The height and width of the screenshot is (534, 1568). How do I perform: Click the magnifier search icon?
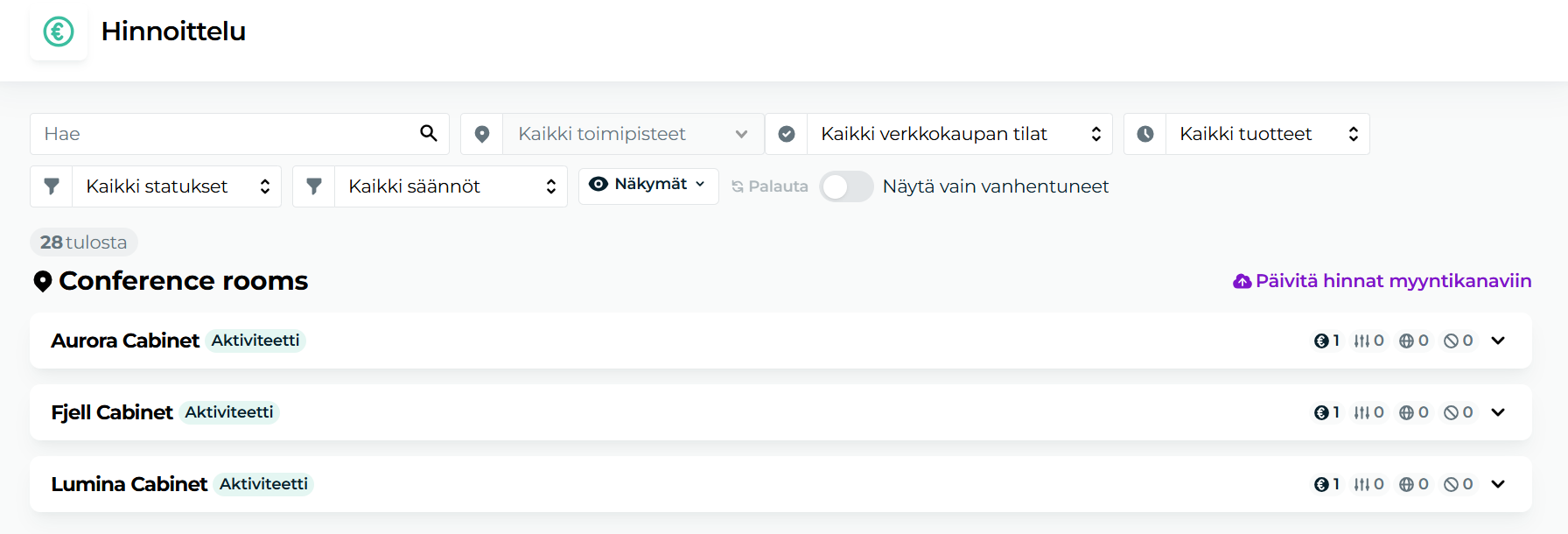[428, 133]
